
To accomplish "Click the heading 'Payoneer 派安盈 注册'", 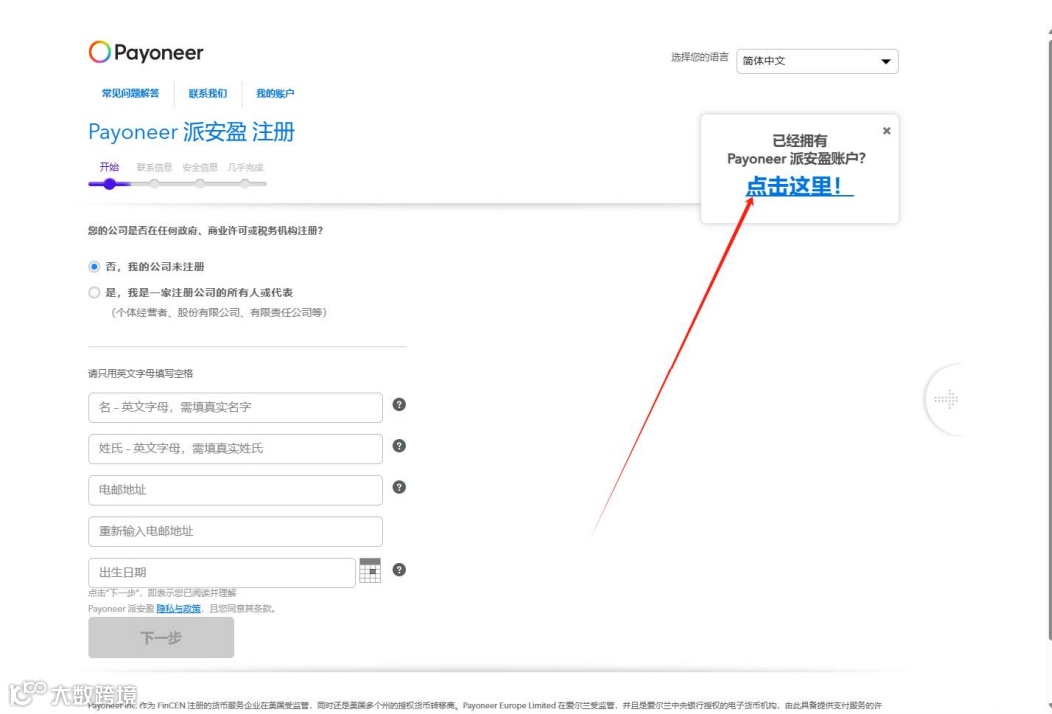I will click(x=191, y=132).
